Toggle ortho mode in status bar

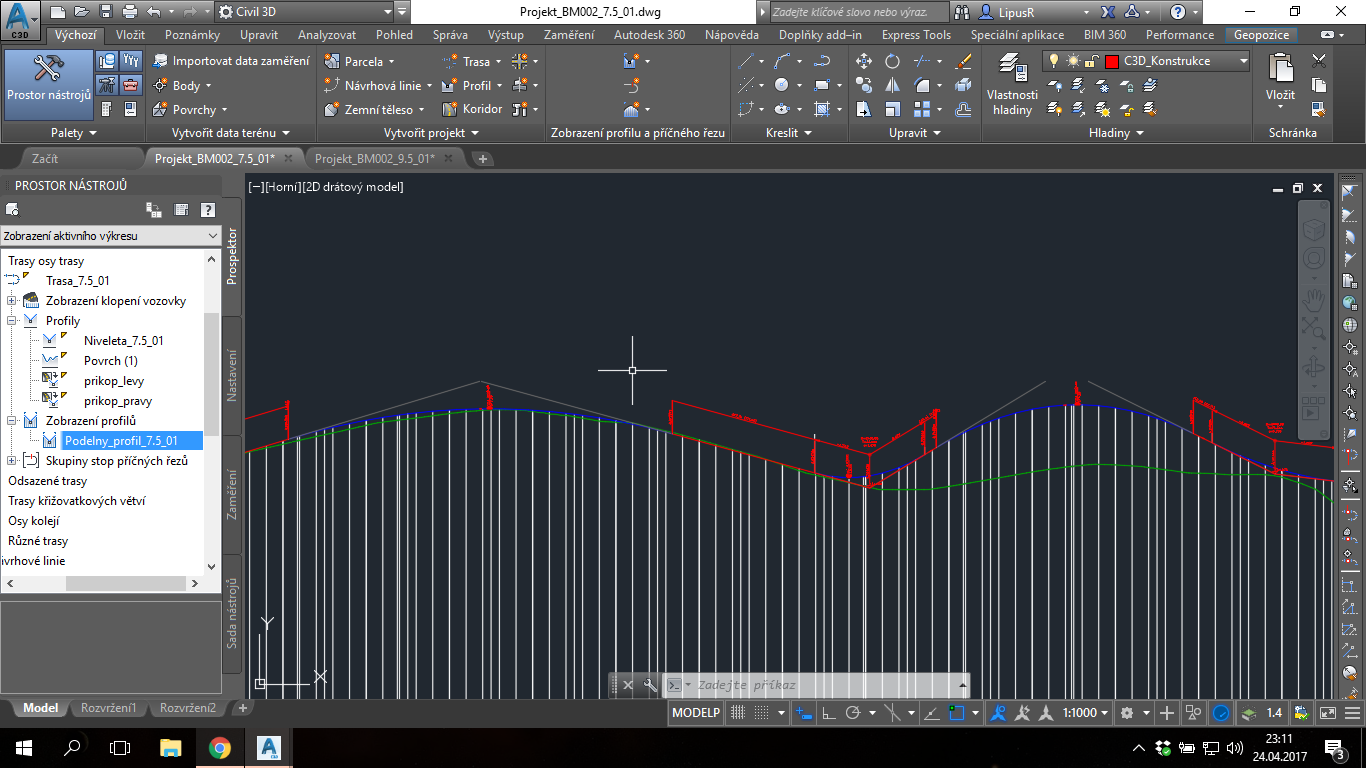pyautogui.click(x=828, y=713)
